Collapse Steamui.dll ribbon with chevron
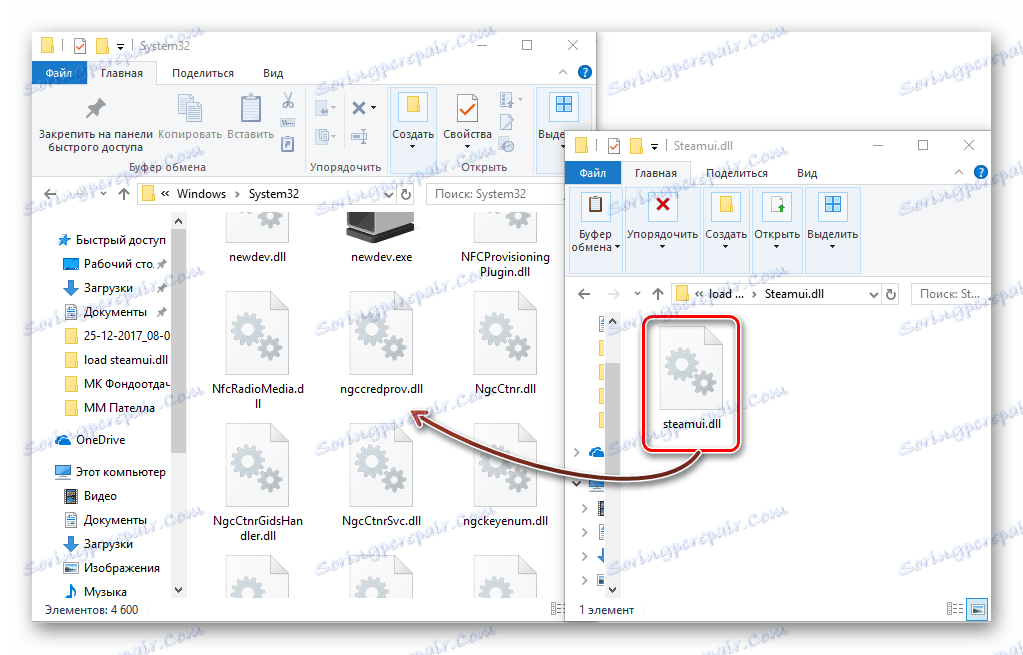Viewport: 1023px width, 655px height. click(958, 172)
